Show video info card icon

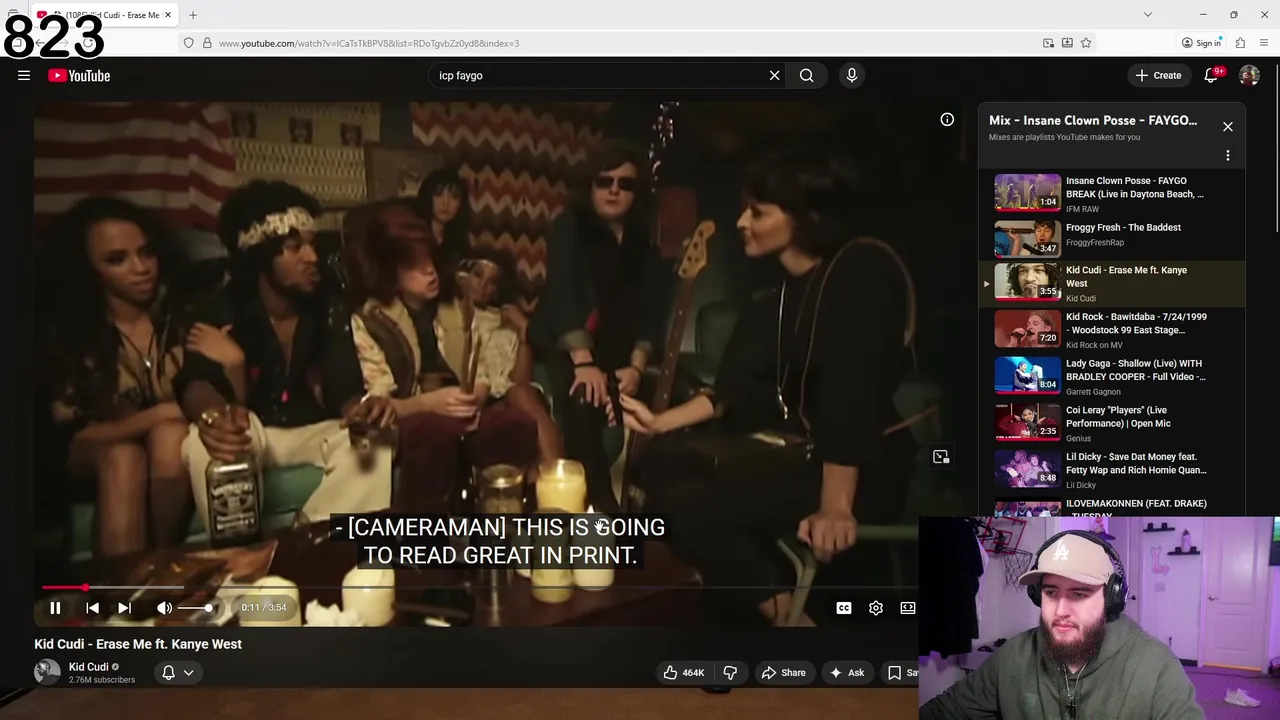pos(947,119)
